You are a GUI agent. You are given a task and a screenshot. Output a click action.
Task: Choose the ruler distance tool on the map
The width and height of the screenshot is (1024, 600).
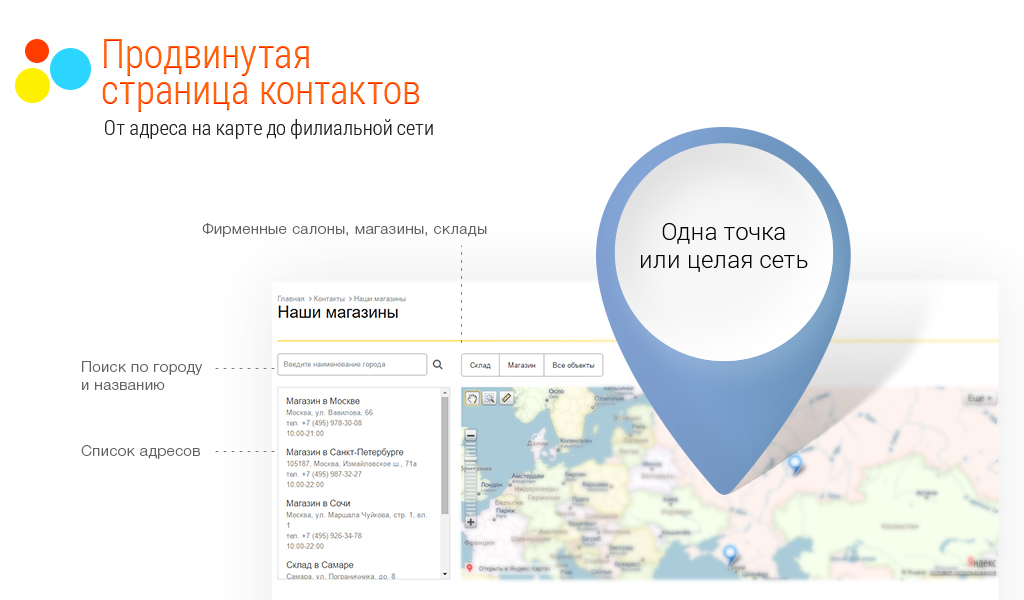point(506,398)
